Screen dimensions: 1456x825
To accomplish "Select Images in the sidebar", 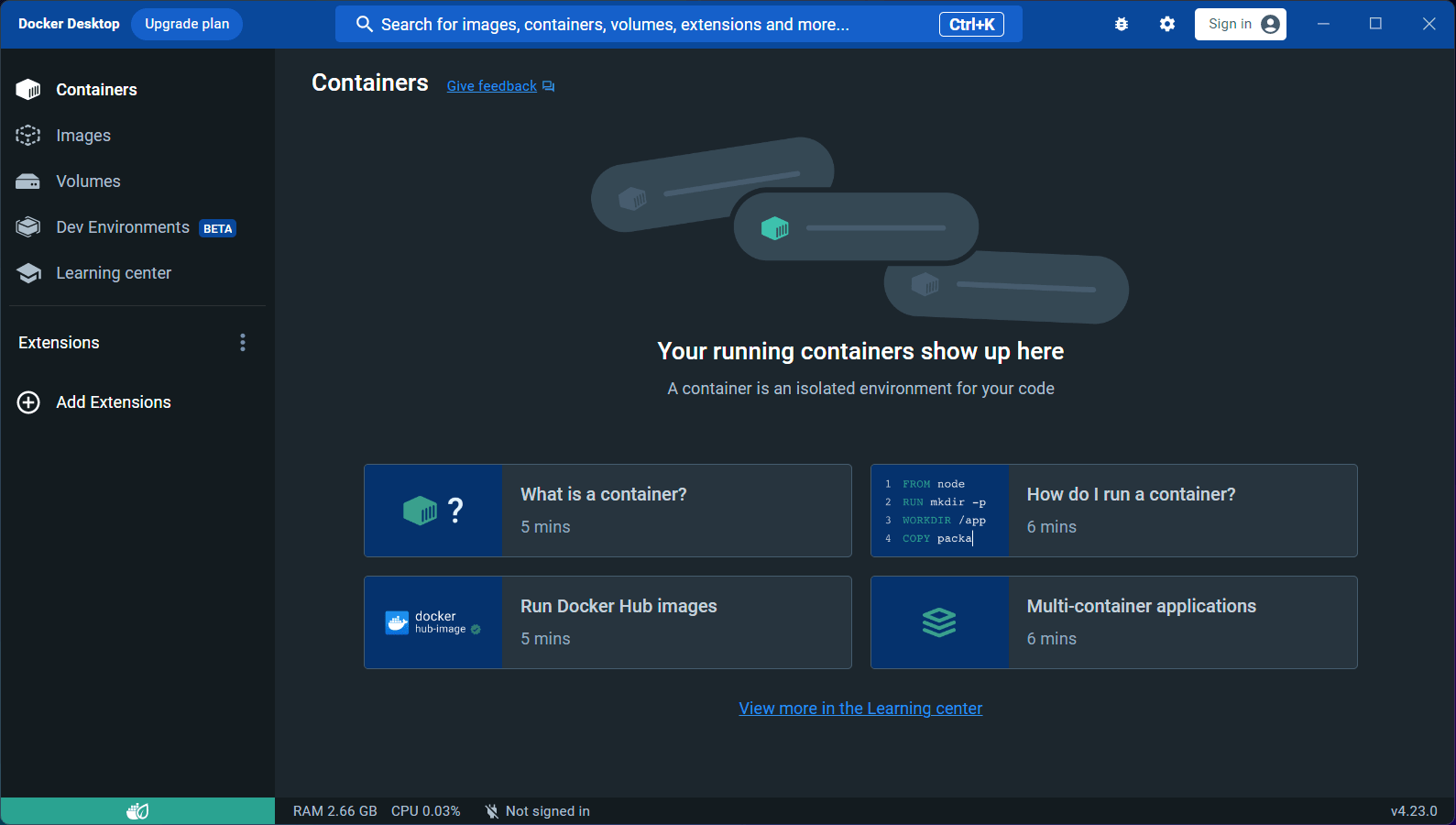I will point(83,136).
